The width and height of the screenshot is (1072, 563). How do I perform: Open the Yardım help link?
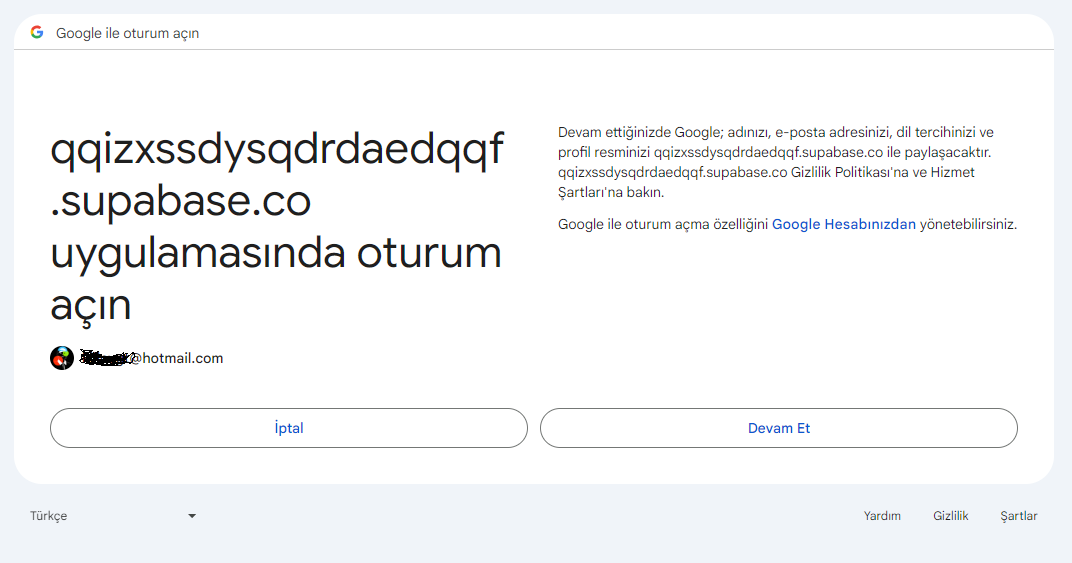882,516
